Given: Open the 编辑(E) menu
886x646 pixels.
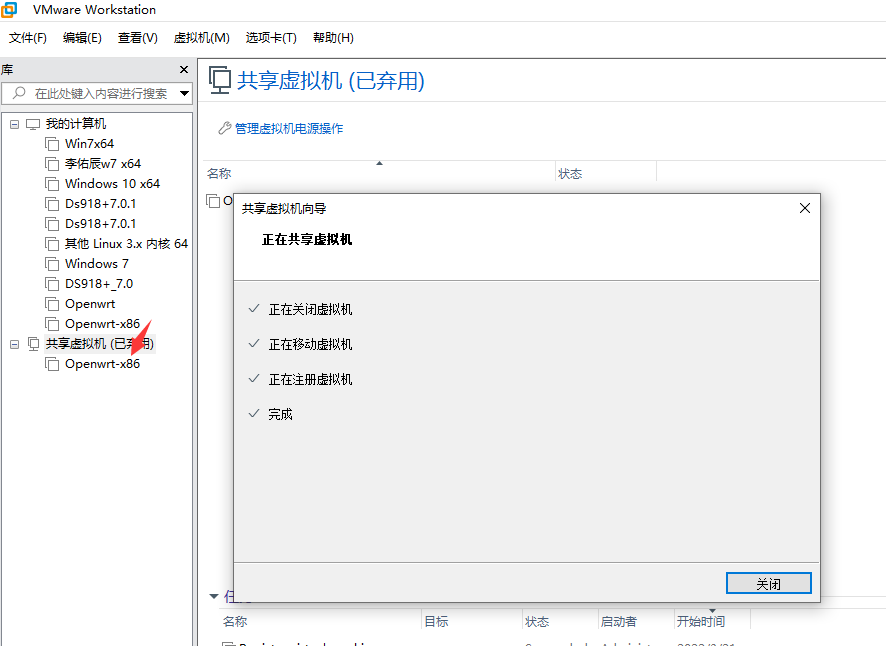Looking at the screenshot, I should [82, 38].
